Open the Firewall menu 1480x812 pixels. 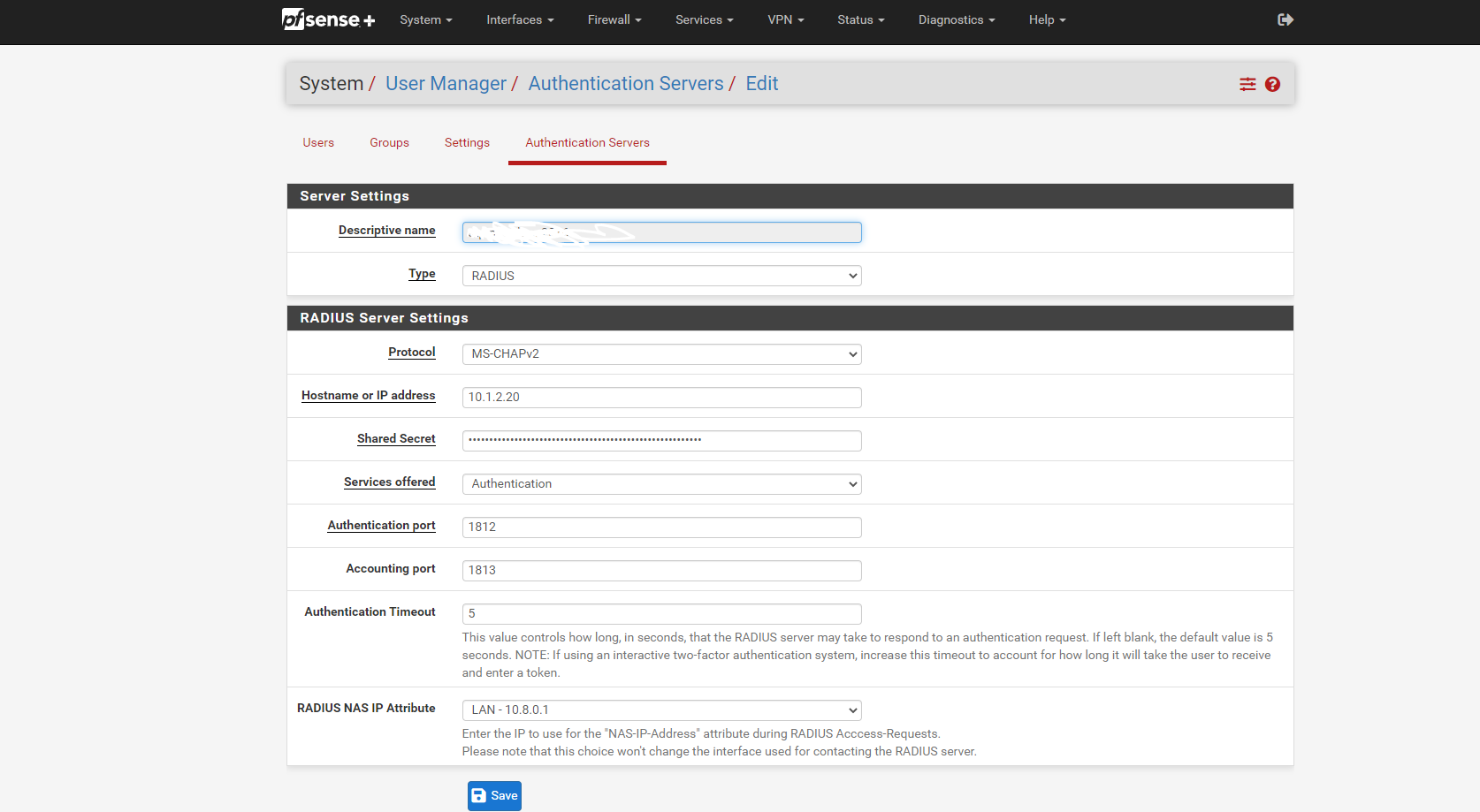click(614, 19)
